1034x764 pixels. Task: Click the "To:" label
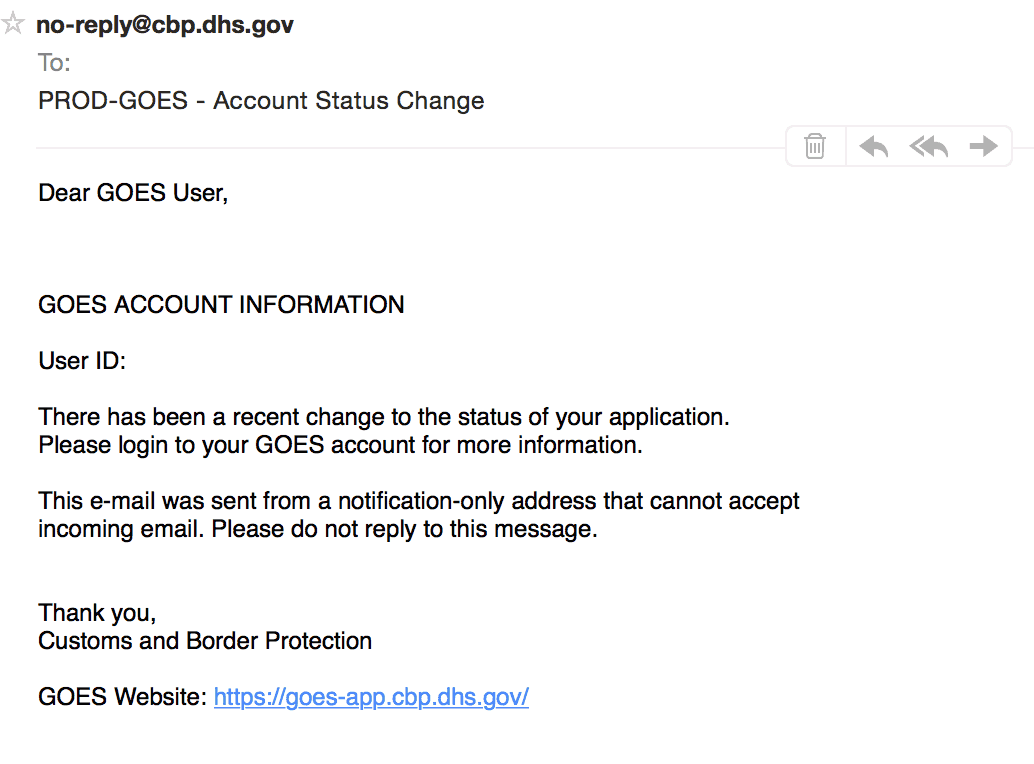(54, 62)
